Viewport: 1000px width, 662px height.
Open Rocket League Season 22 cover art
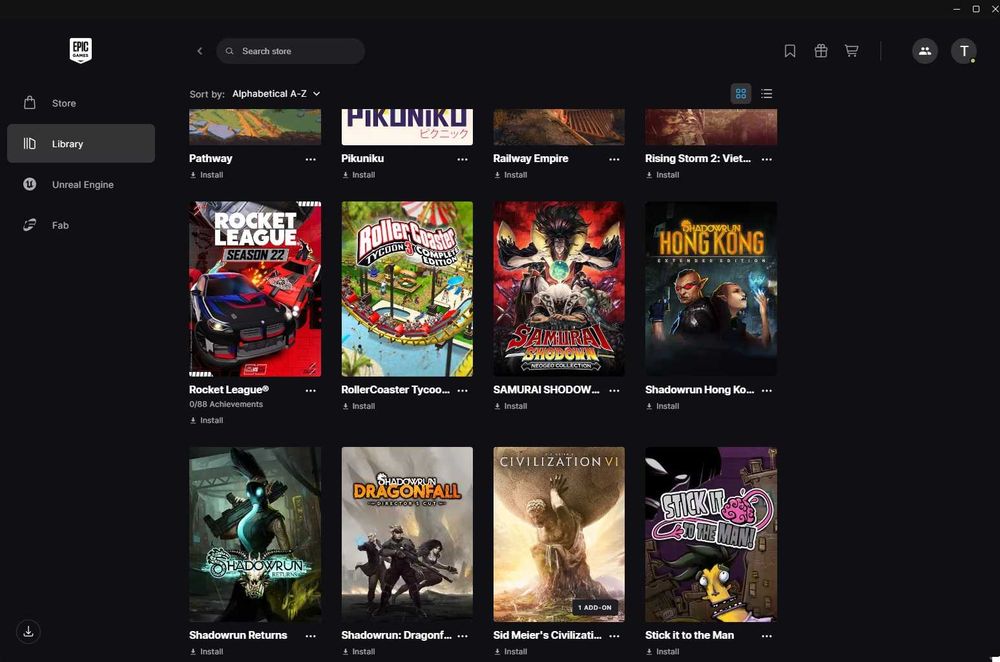(x=255, y=289)
